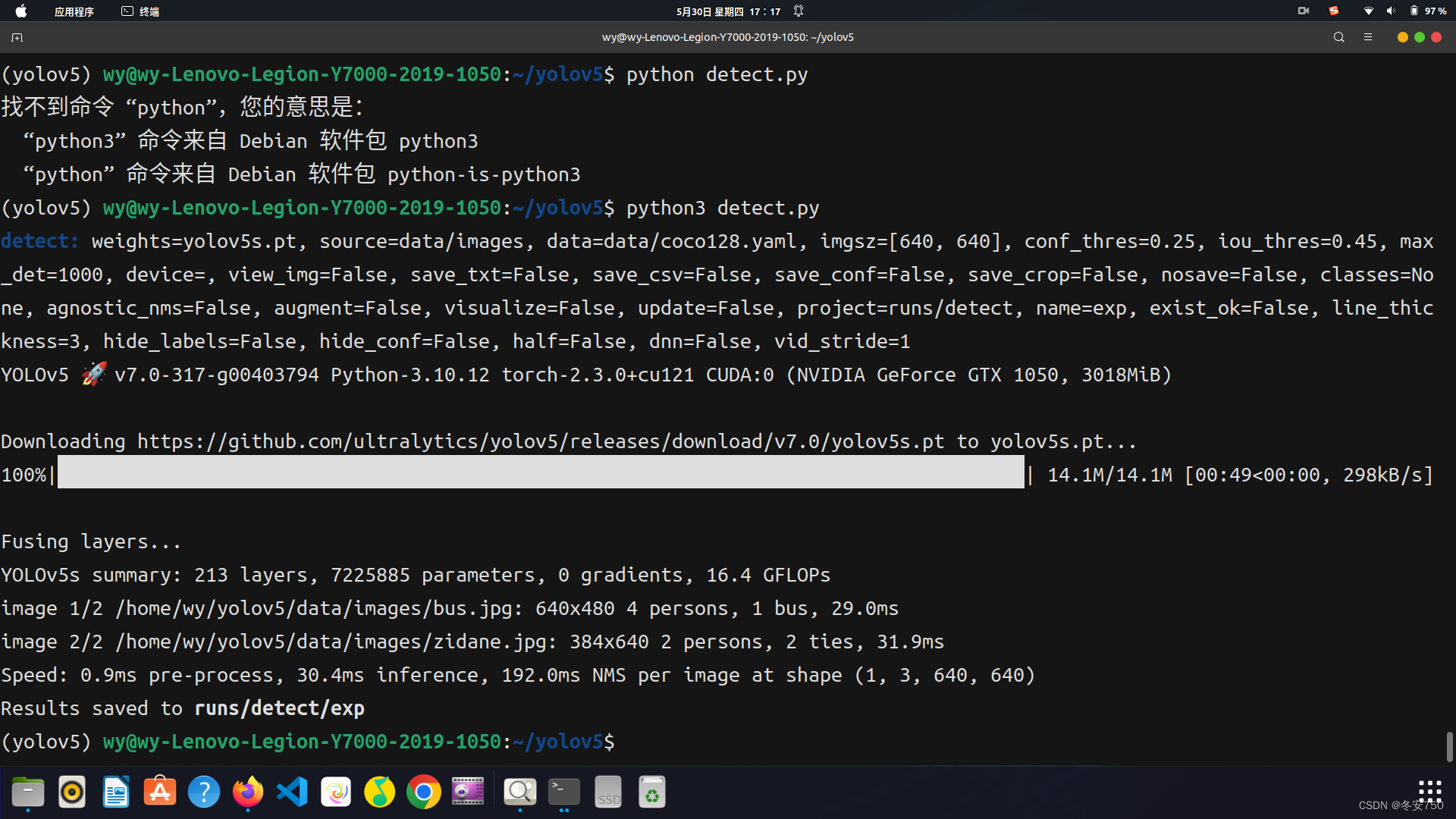This screenshot has width=1456, height=819.
Task: Open the Wi-Fi network indicator
Action: 1369,11
